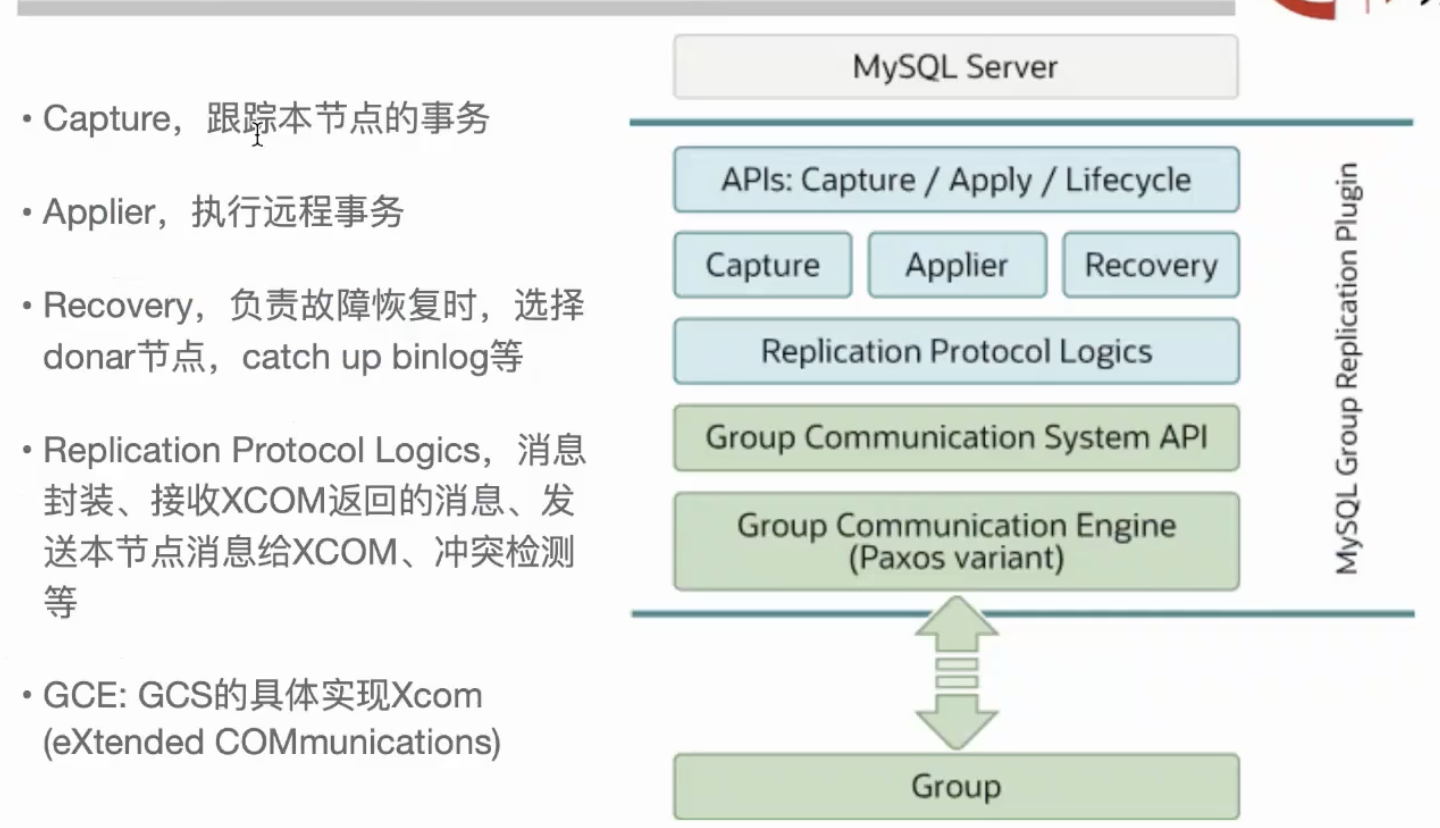Click the Recovery box in the diagram
Image resolution: width=1440 pixels, height=828 pixels.
pyautogui.click(x=1151, y=265)
